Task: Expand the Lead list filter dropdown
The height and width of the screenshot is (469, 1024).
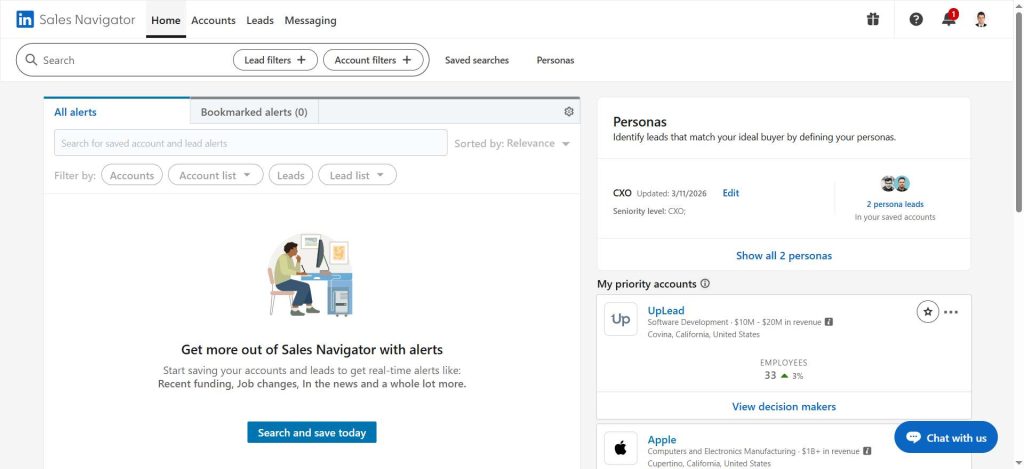Action: click(357, 175)
